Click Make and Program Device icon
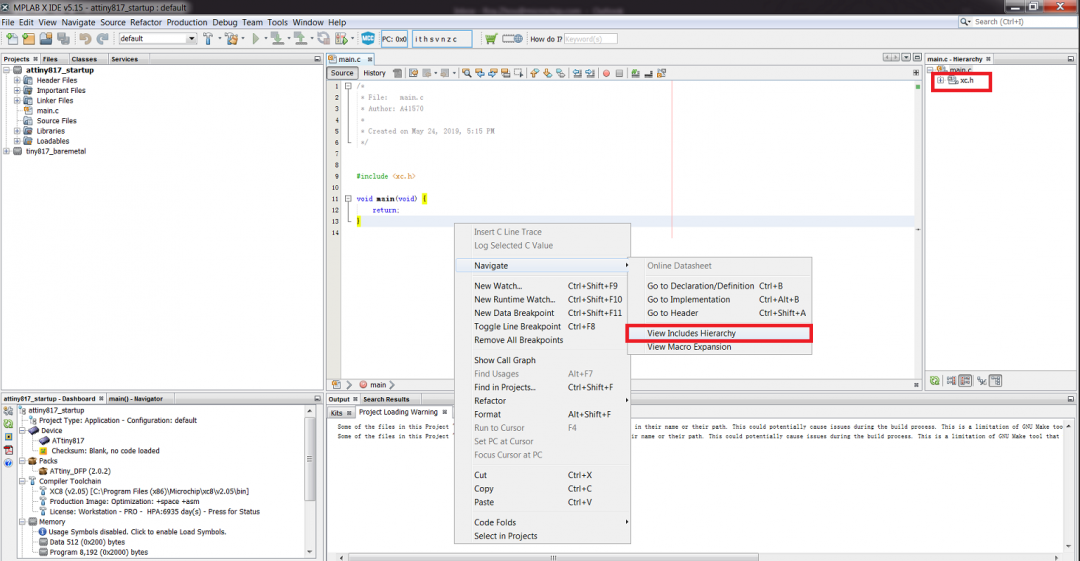This screenshot has width=1080, height=561. (277, 39)
